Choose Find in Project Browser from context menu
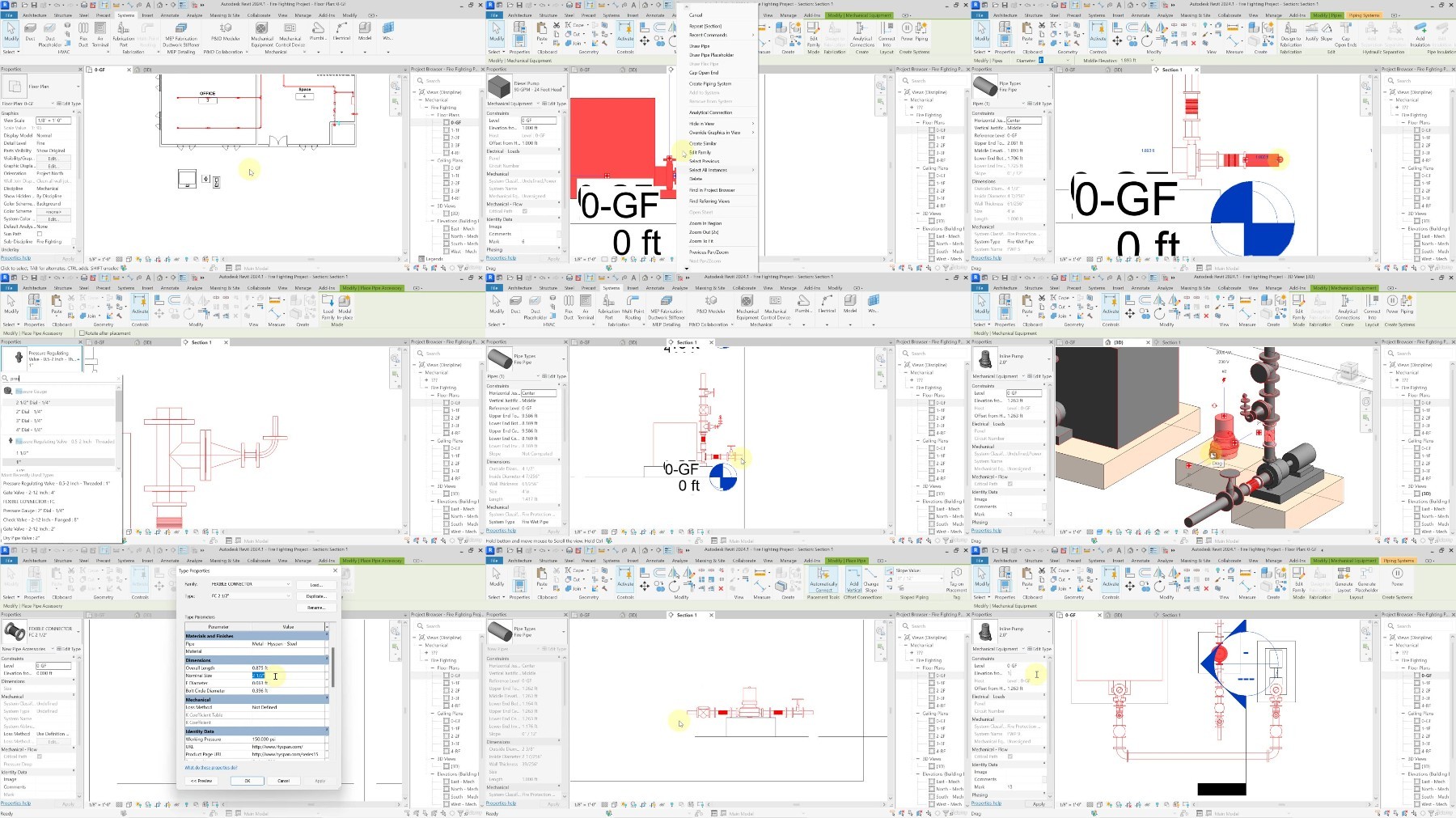1456x818 pixels. 712,190
